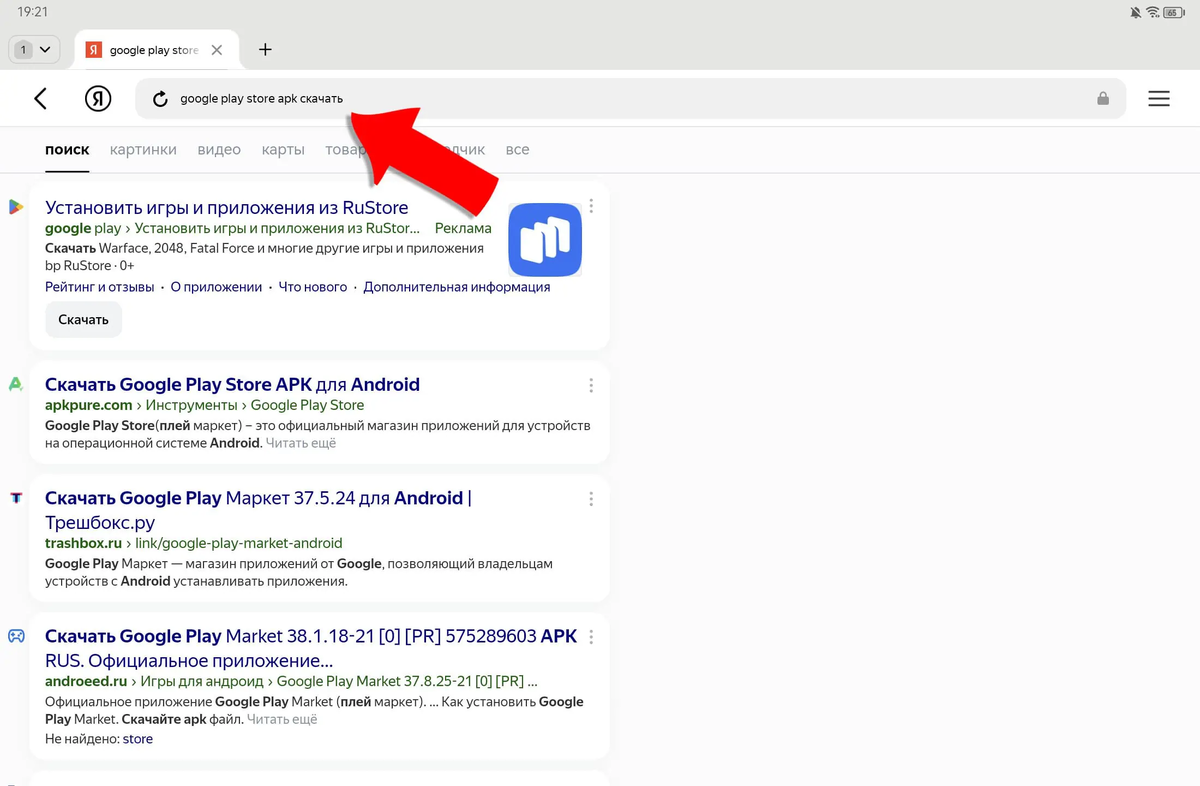This screenshot has width=1200, height=786.
Task: Click trashbox.ru domain link
Action: (x=83, y=543)
